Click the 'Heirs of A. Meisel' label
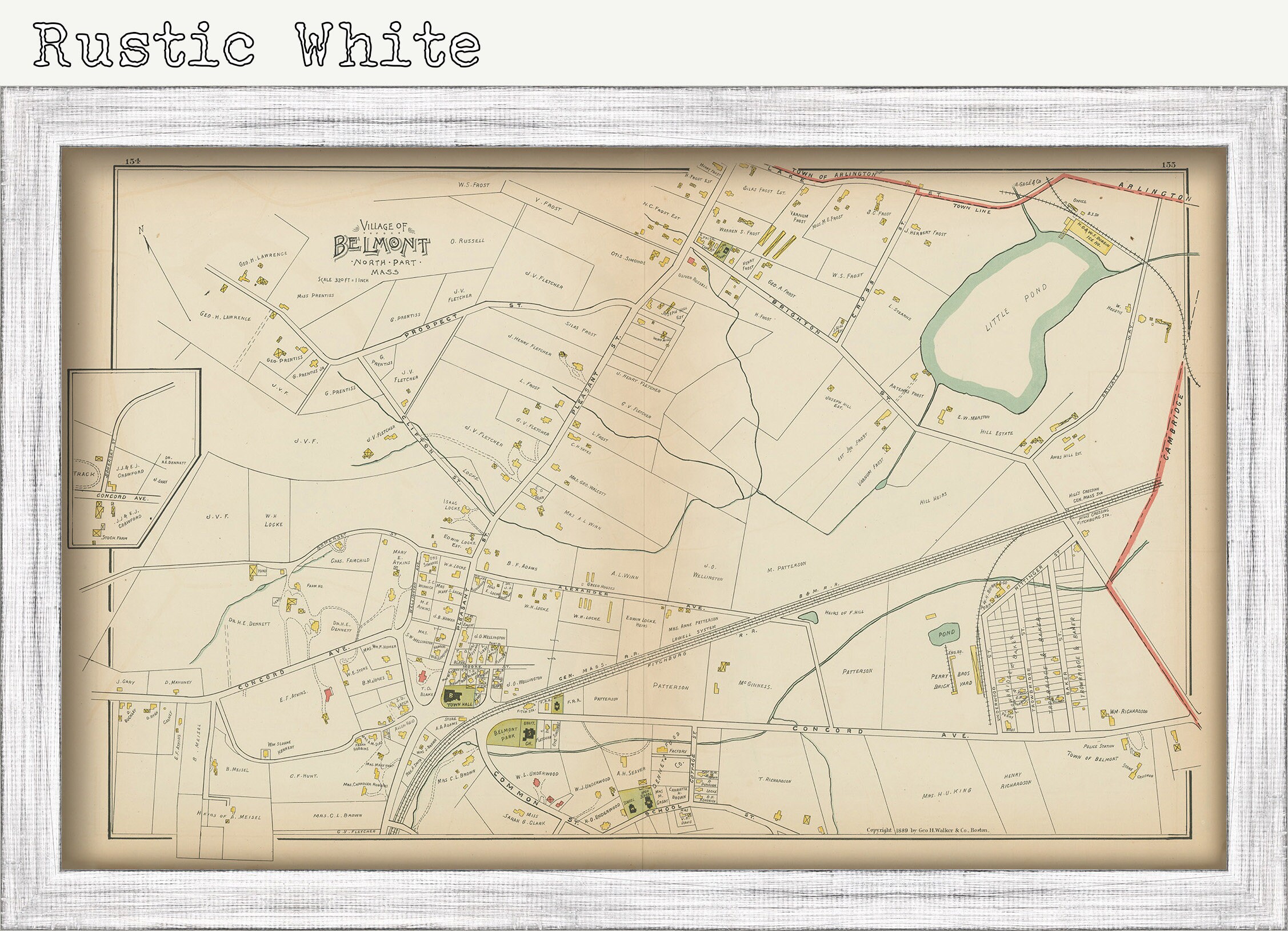The image size is (1288, 931). click(x=229, y=816)
